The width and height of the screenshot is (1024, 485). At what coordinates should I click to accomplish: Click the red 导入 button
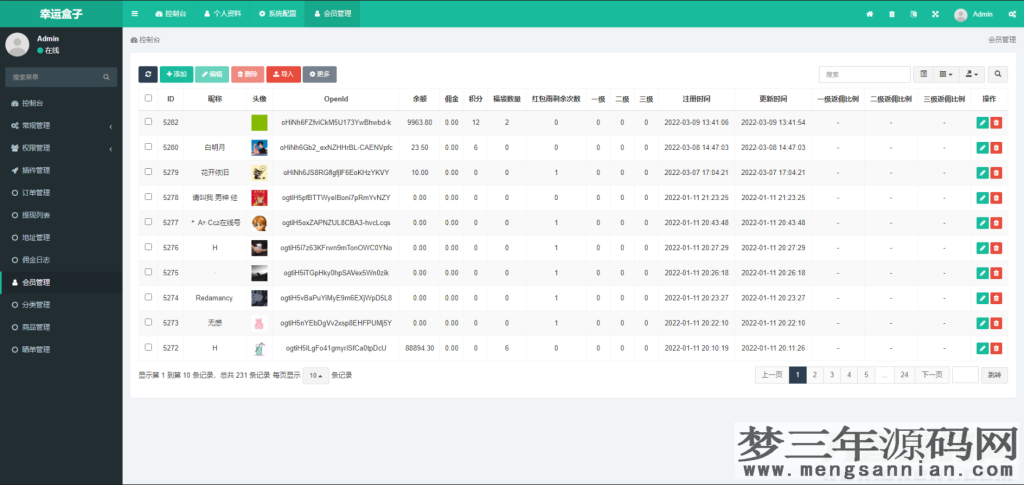(283, 74)
